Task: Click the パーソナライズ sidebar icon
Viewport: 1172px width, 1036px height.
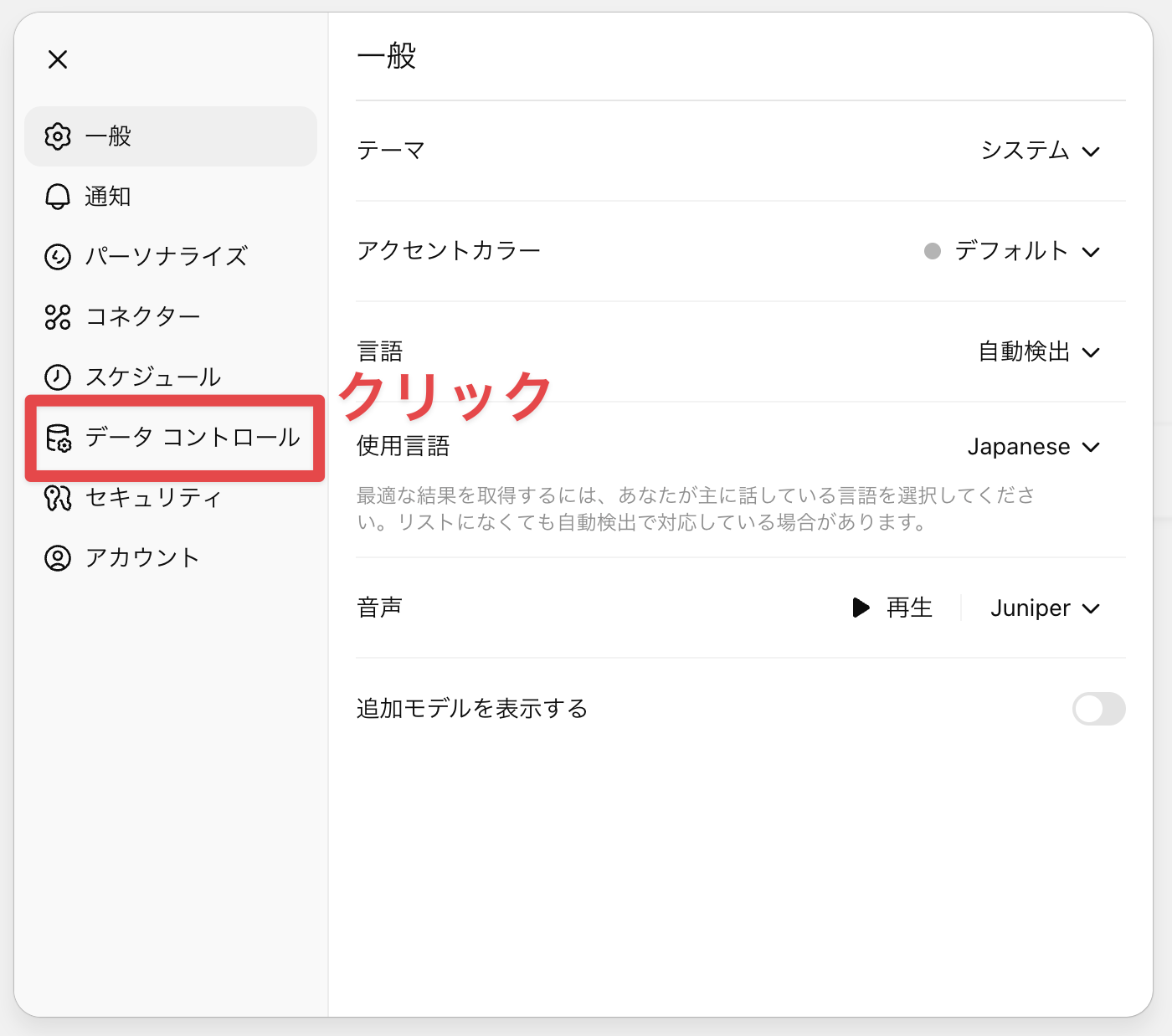Action: pos(58,257)
